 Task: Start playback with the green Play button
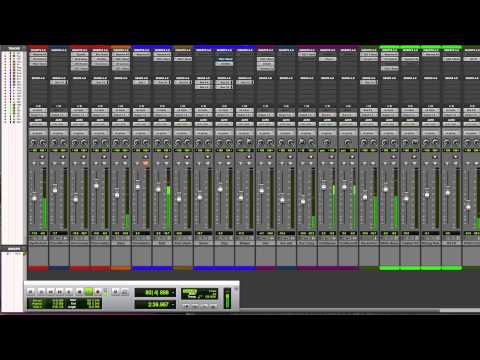(88, 292)
